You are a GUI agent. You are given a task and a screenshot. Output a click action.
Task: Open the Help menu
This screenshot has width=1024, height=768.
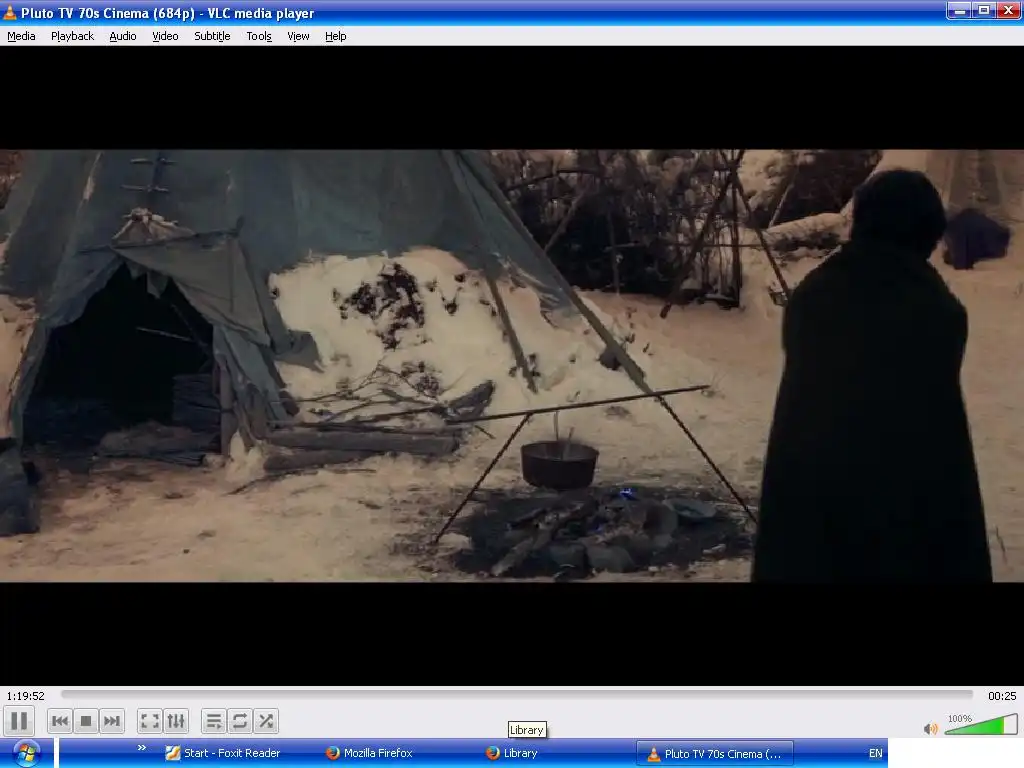(336, 36)
